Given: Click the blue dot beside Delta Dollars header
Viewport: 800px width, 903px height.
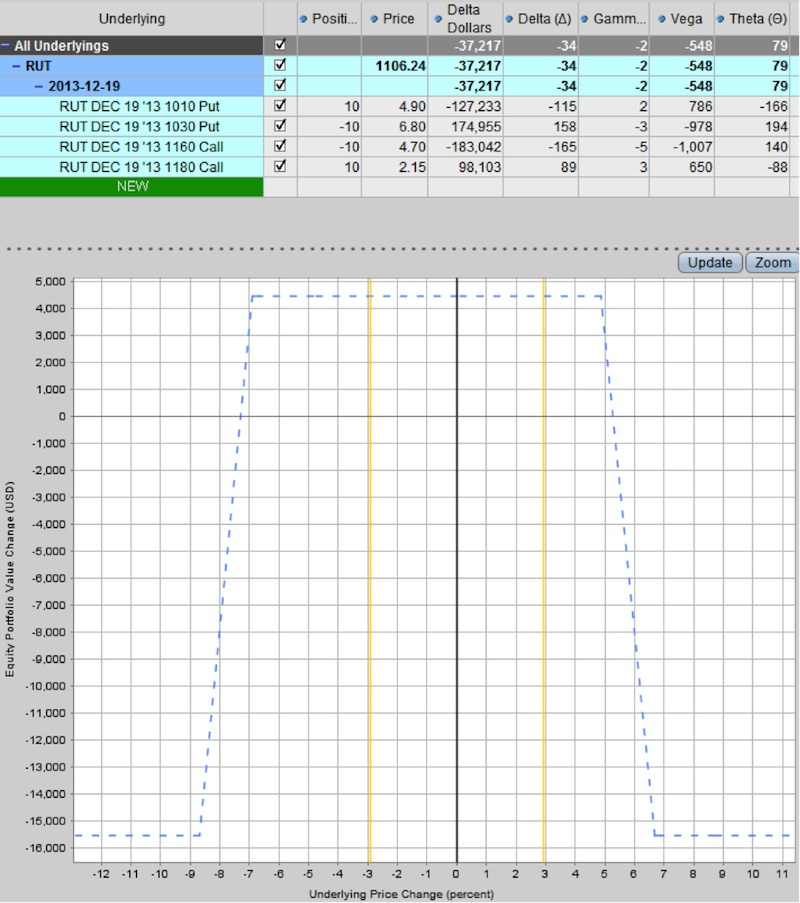Looking at the screenshot, I should [x=438, y=19].
